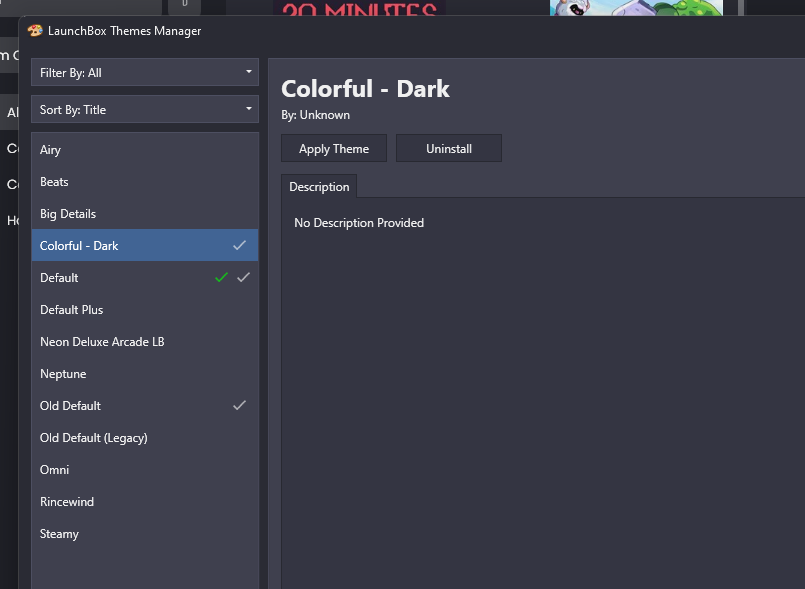Click the Colorful - Dark heading
The height and width of the screenshot is (589, 805).
365,89
